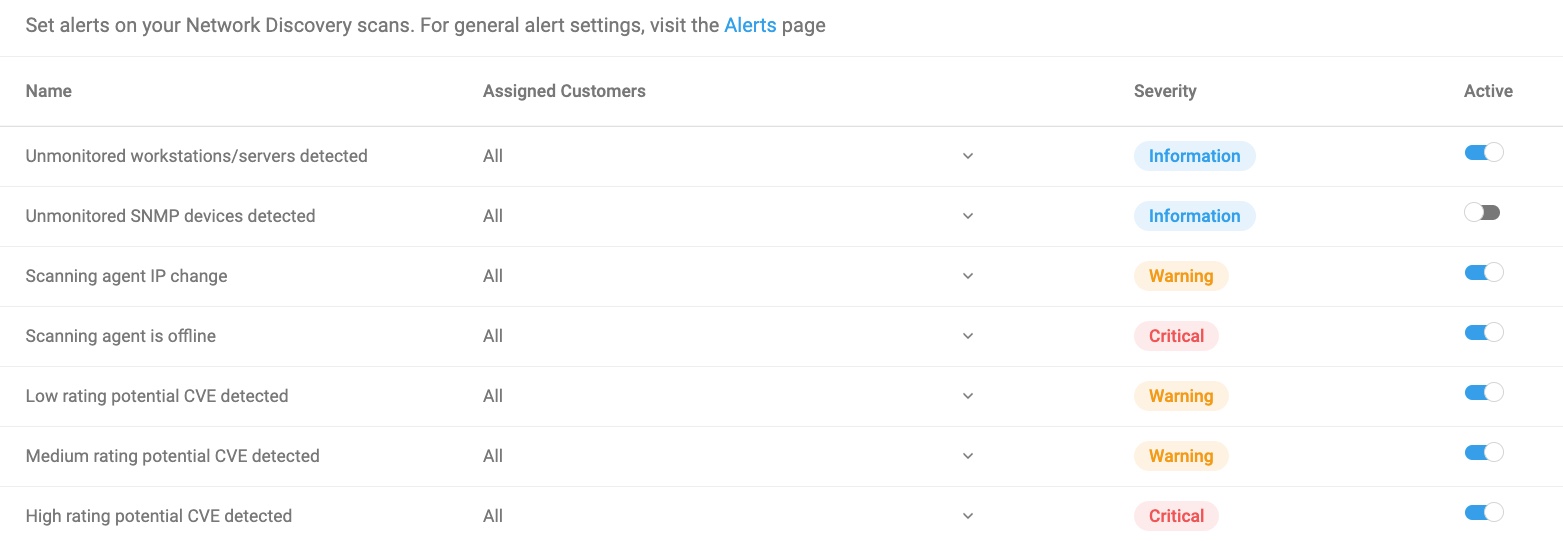Viewport: 1563px width, 541px height.
Task: Expand customers chevron for High rating CVE
Action: [968, 517]
